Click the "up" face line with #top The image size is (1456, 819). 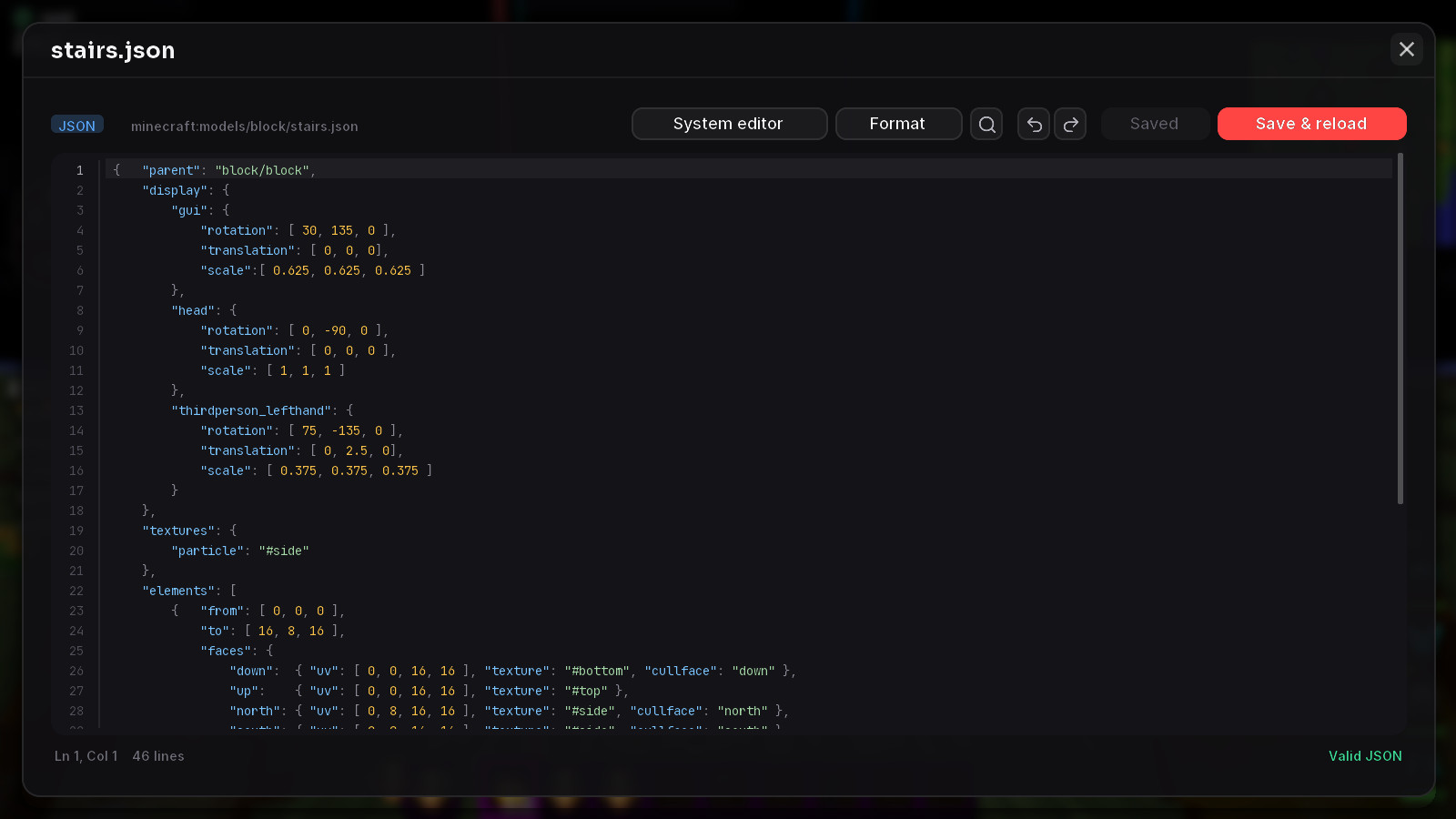tap(430, 691)
